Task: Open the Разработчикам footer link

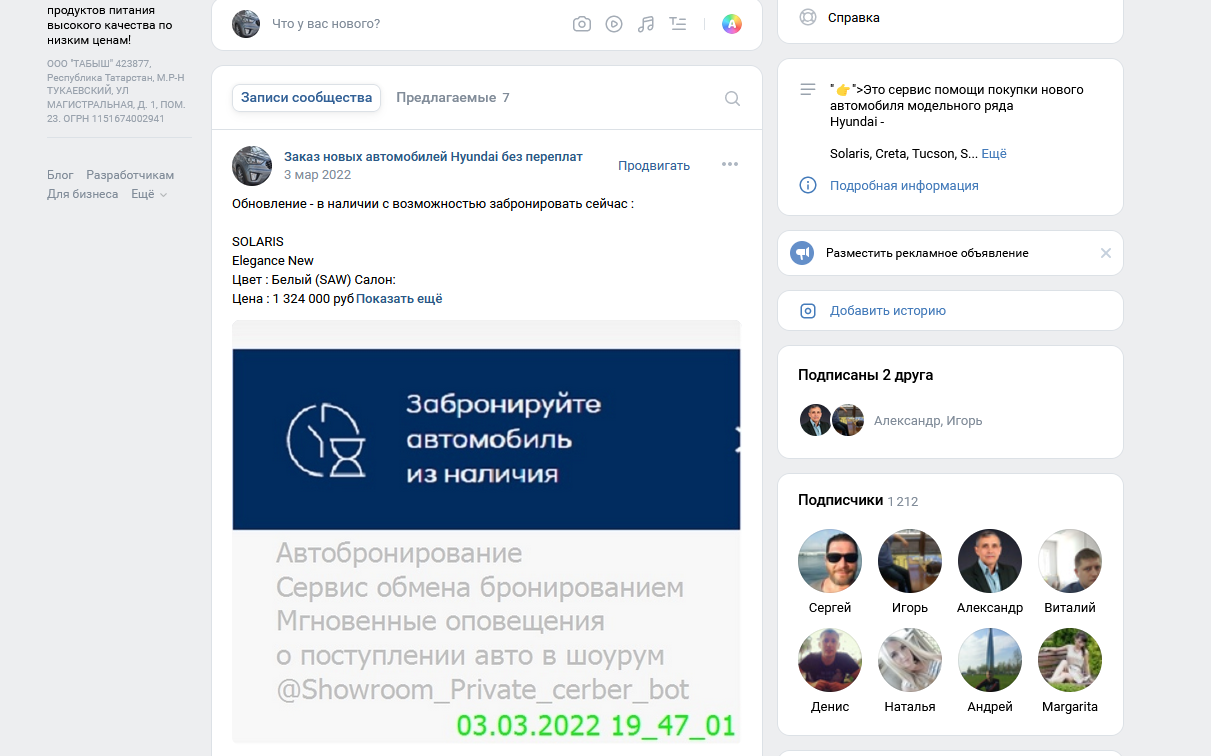Action: click(x=130, y=175)
